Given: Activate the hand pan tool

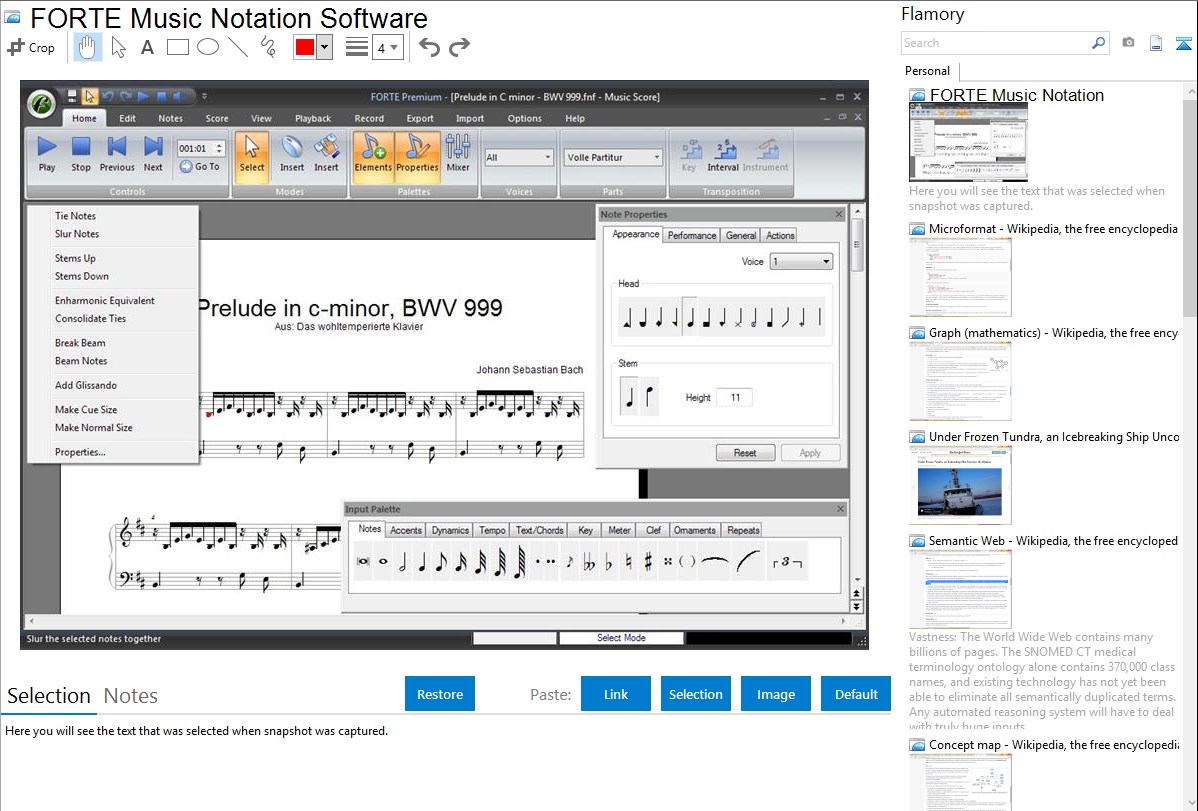Looking at the screenshot, I should (x=87, y=47).
